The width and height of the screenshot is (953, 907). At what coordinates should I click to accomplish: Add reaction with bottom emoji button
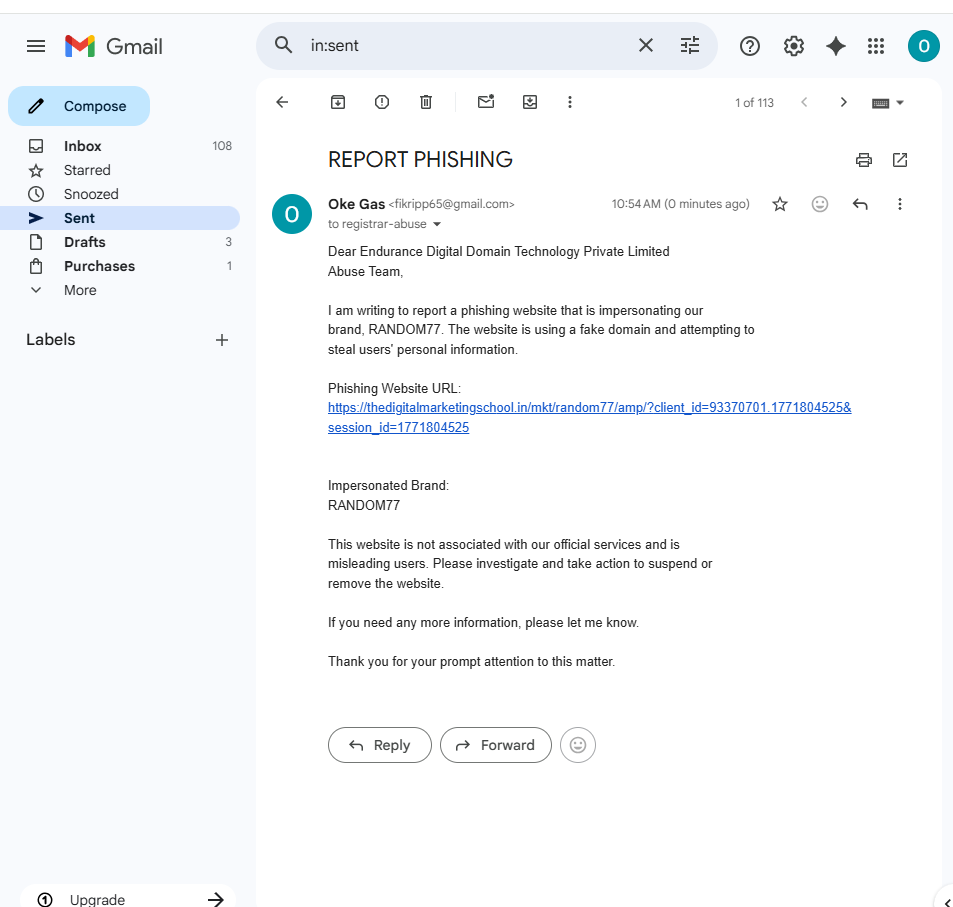[578, 745]
